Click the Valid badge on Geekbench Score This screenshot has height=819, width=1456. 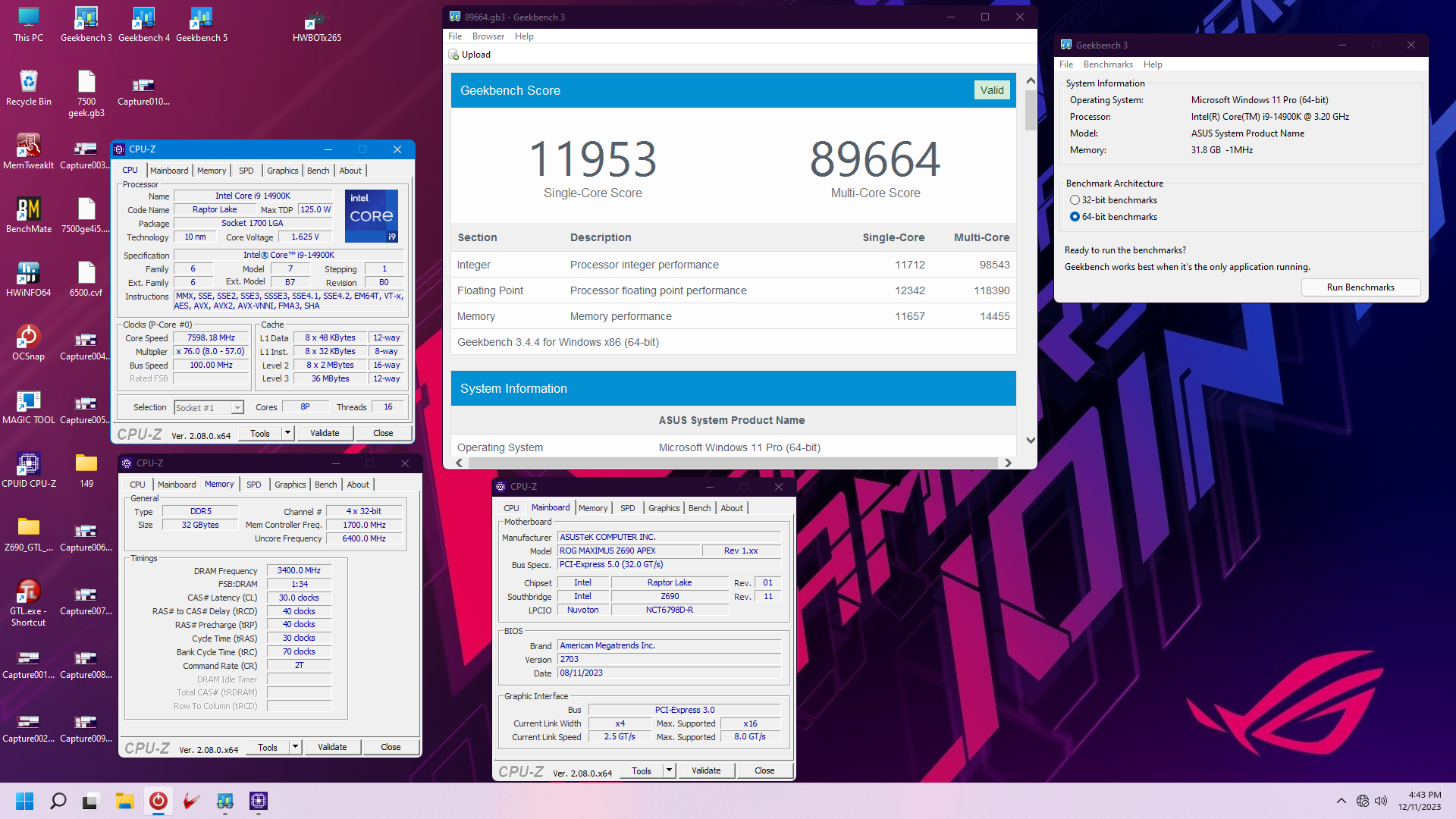tap(992, 90)
